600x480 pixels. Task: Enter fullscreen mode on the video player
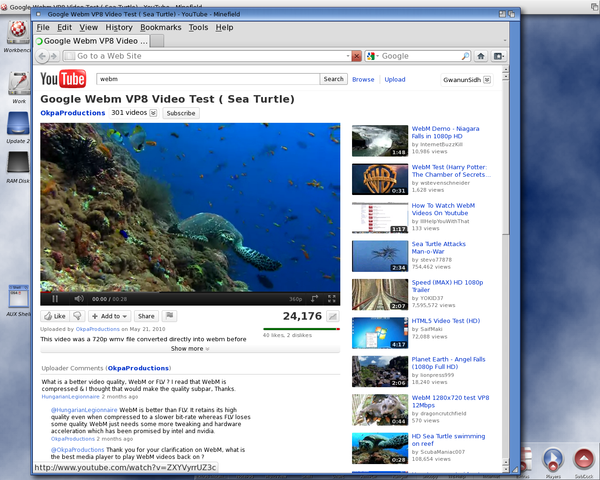[x=331, y=298]
